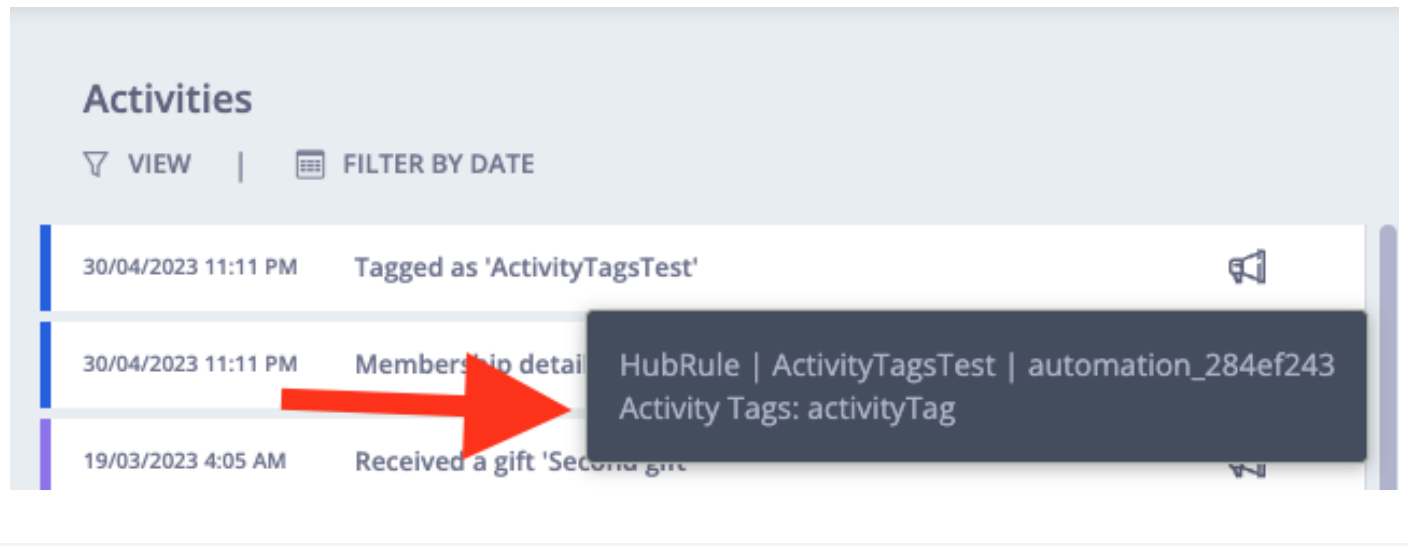Click the Membership row's 11:11 PM timestamp
Screen dimensions: 1408x546
tap(190, 364)
